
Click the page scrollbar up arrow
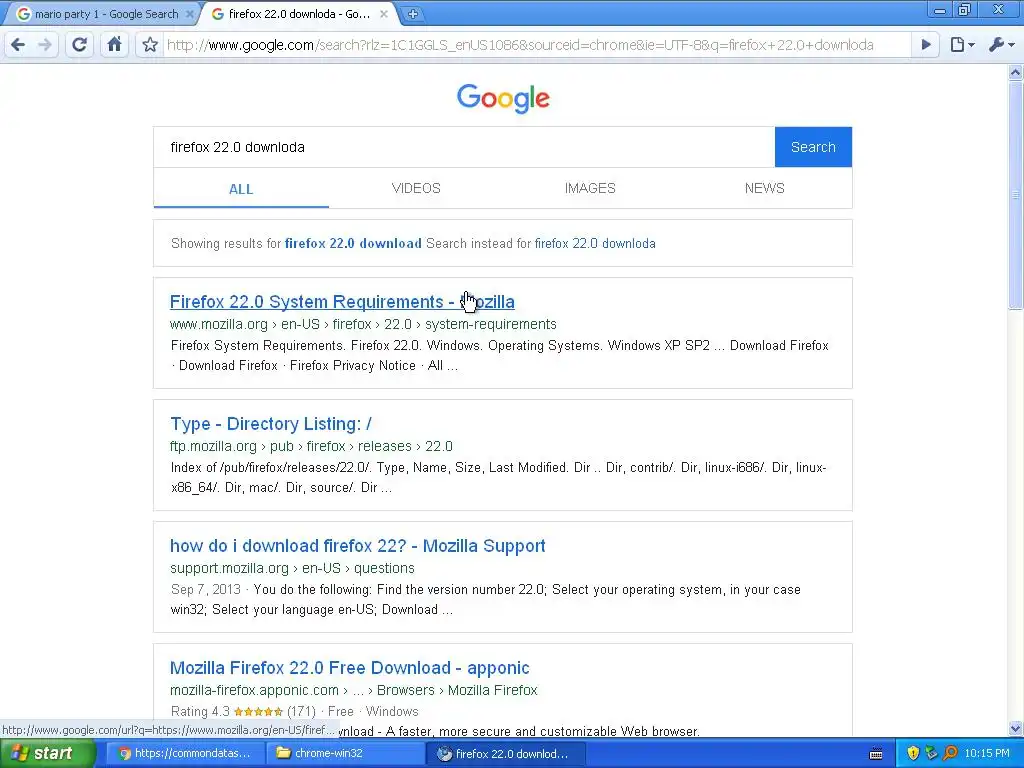[x=1016, y=72]
